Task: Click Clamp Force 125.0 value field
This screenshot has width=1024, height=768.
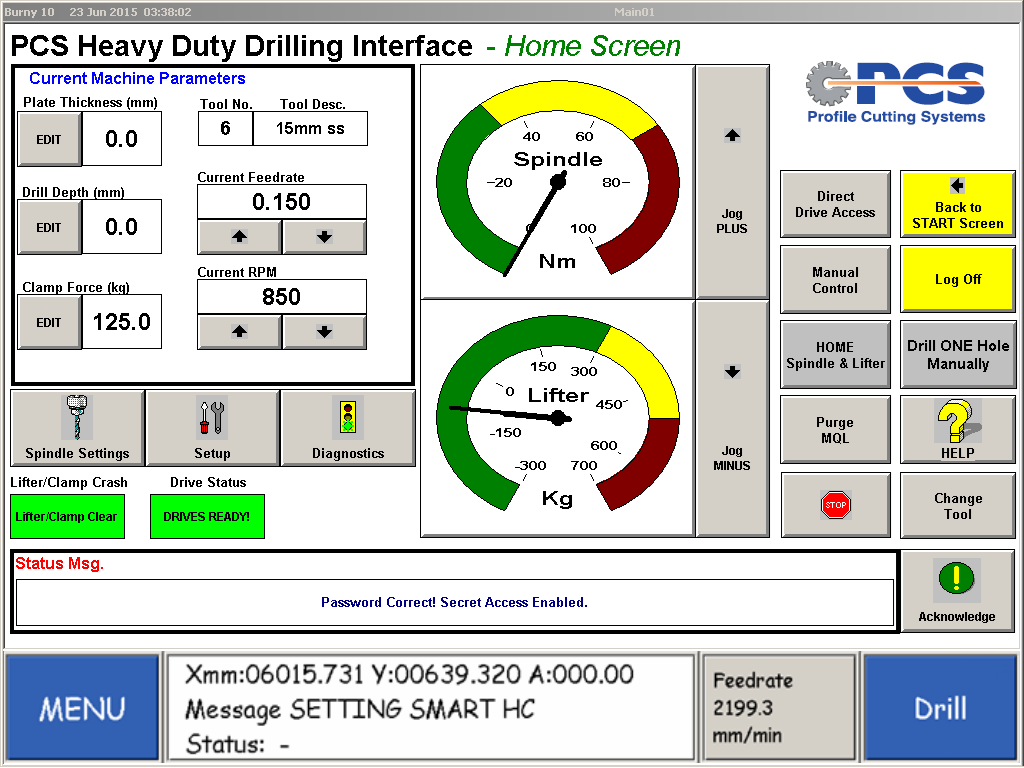Action: point(122,322)
